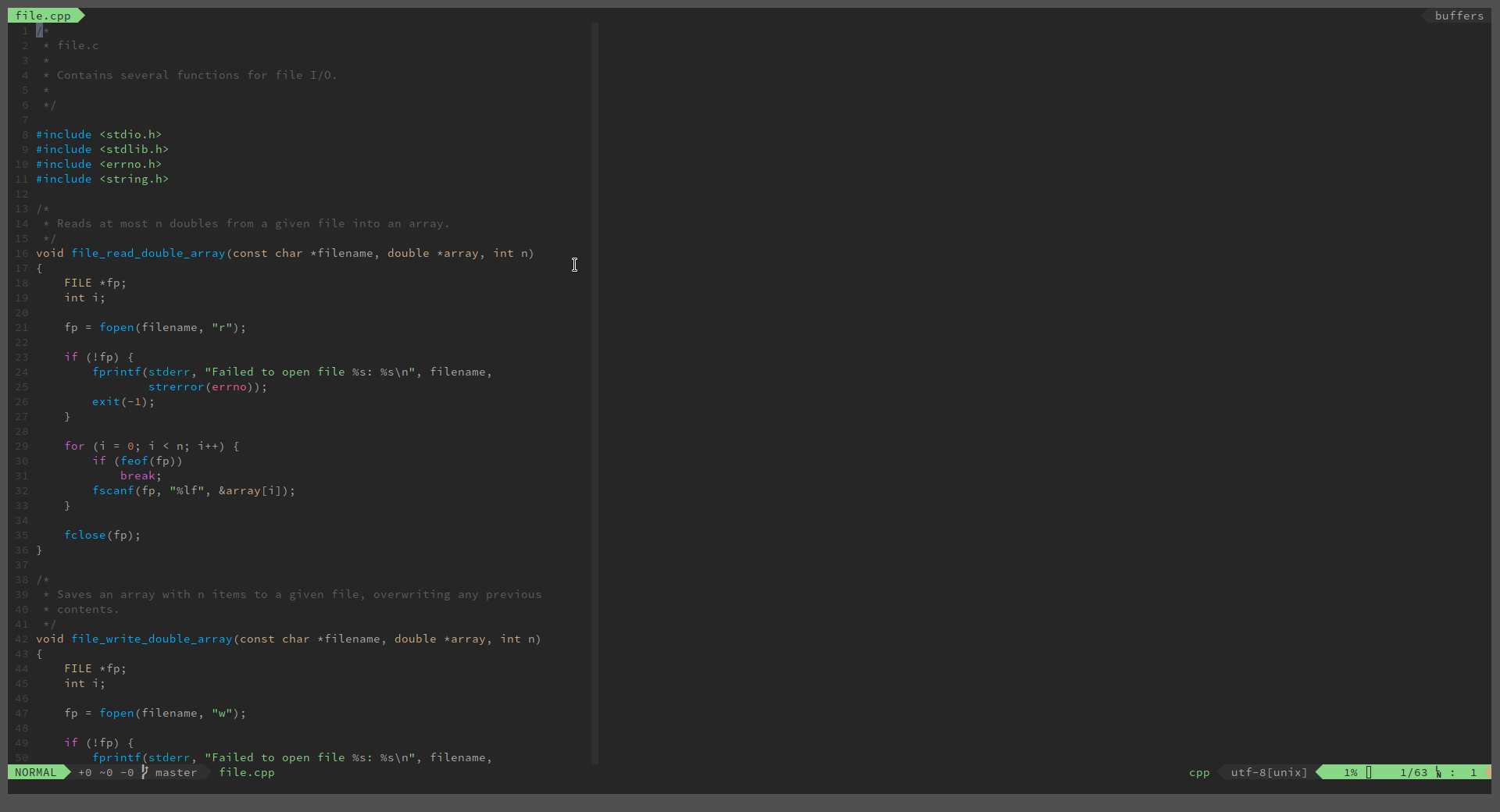Click the 1/63 line position indicator

[x=1413, y=772]
